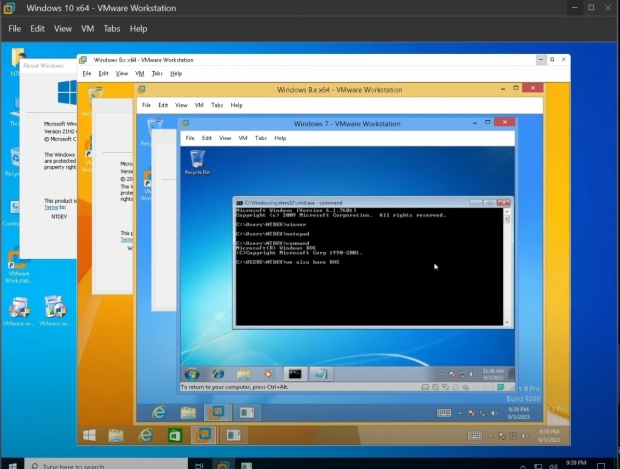Show hidden tray icons on inner Windows 8 taskbar

point(459,413)
